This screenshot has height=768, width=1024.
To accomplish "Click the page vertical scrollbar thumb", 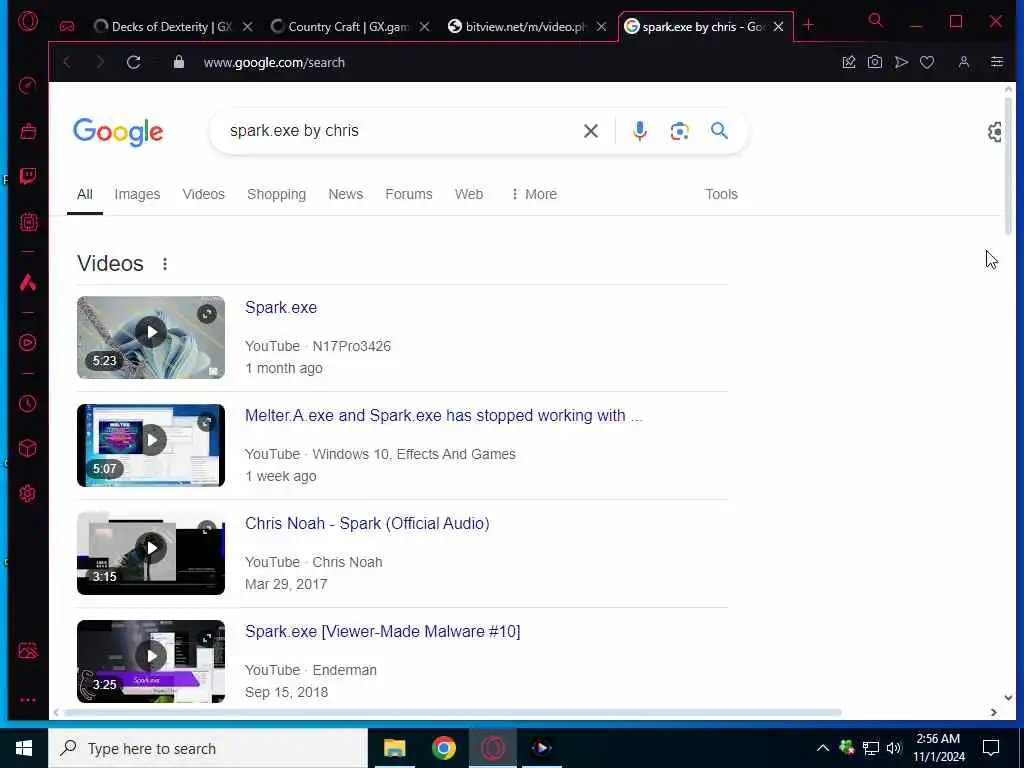I will 1008,167.
